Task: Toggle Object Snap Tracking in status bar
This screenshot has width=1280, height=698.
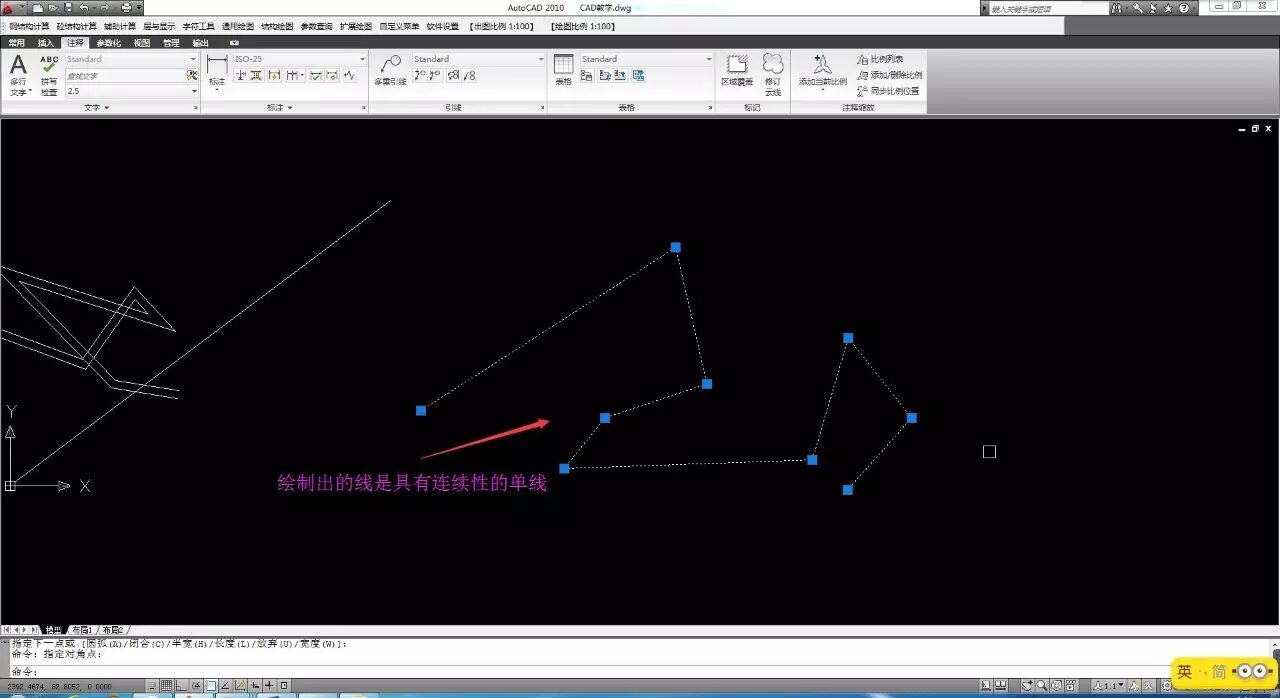Action: click(225, 685)
